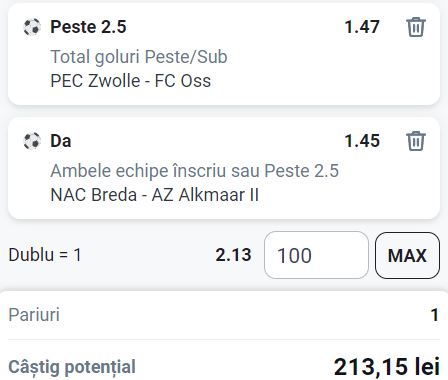Image resolution: width=448 pixels, height=380 pixels.
Task: Delete the Peste 2.5 selection with trash icon
Action: click(416, 27)
